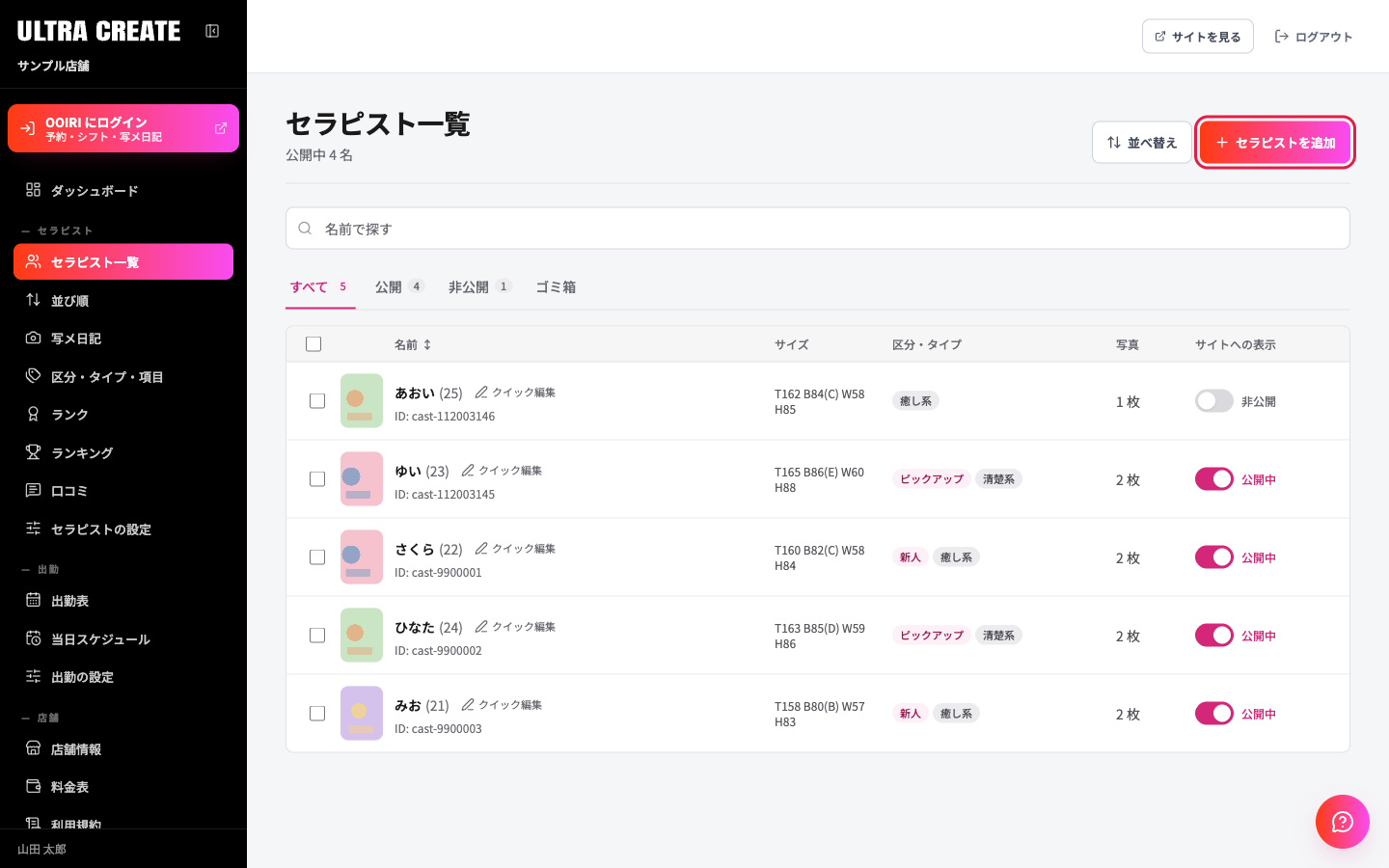
Task: Collapse the 出勤 sidebar section header
Action: coord(41,570)
